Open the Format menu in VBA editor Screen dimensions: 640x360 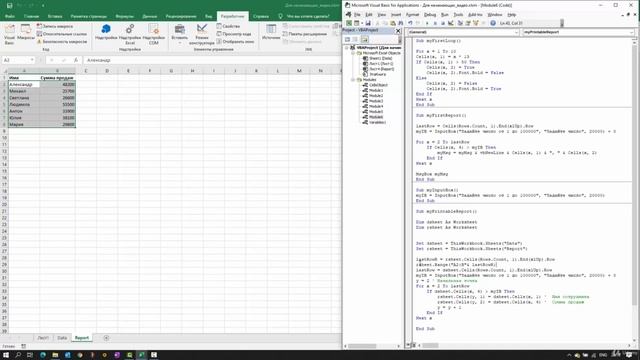tap(412, 15)
